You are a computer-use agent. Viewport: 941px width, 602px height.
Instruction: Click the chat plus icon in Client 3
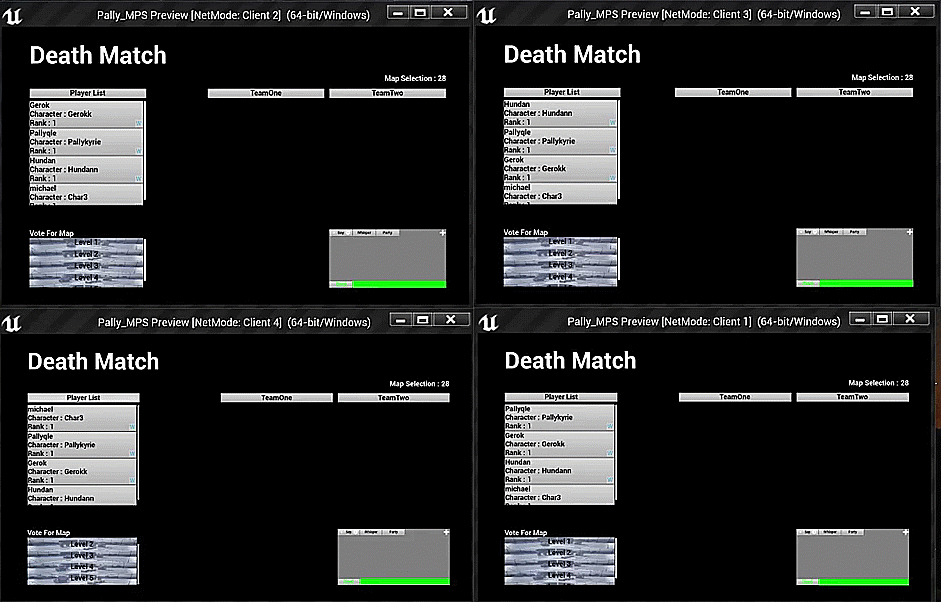tap(909, 232)
